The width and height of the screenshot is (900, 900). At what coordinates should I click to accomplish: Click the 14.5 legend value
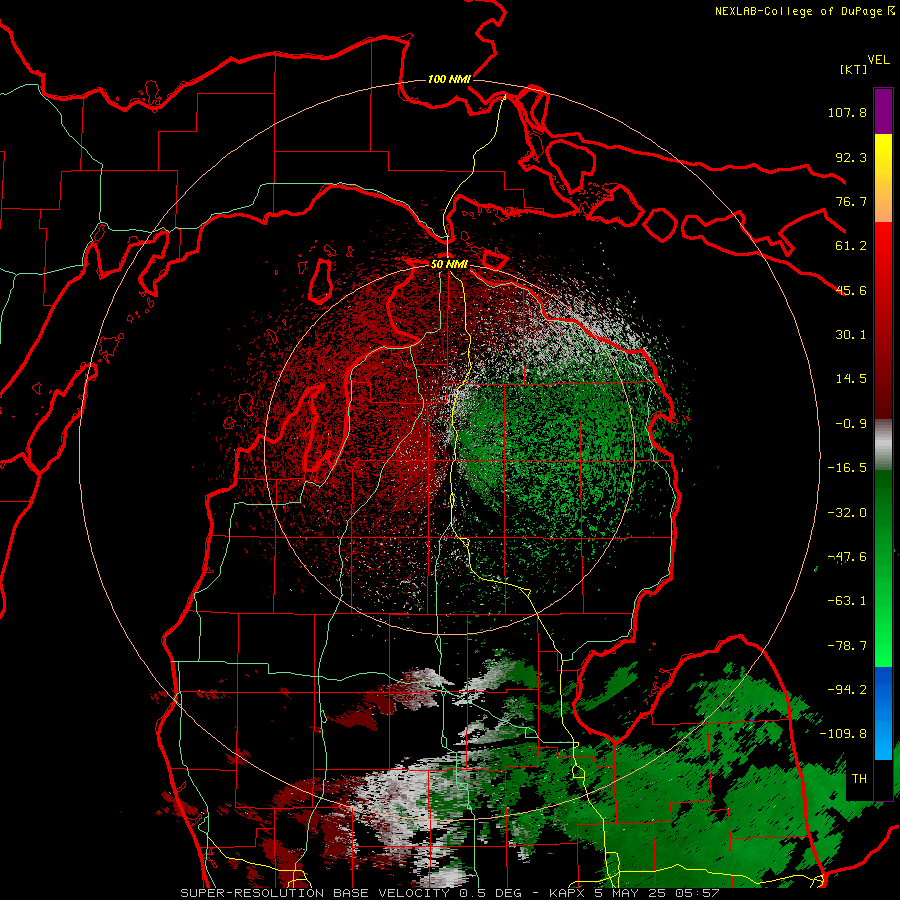point(851,379)
